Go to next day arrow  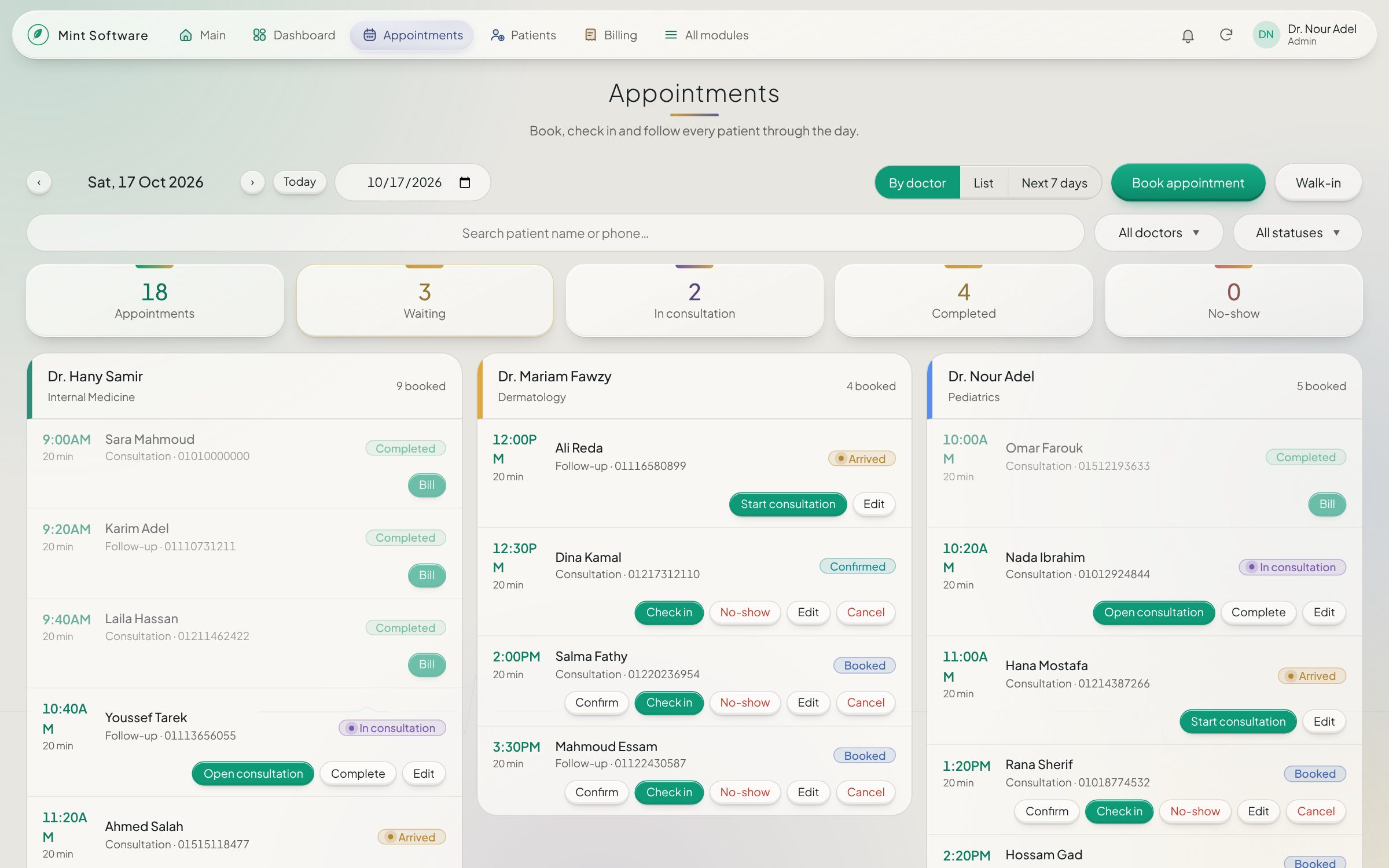click(x=252, y=182)
